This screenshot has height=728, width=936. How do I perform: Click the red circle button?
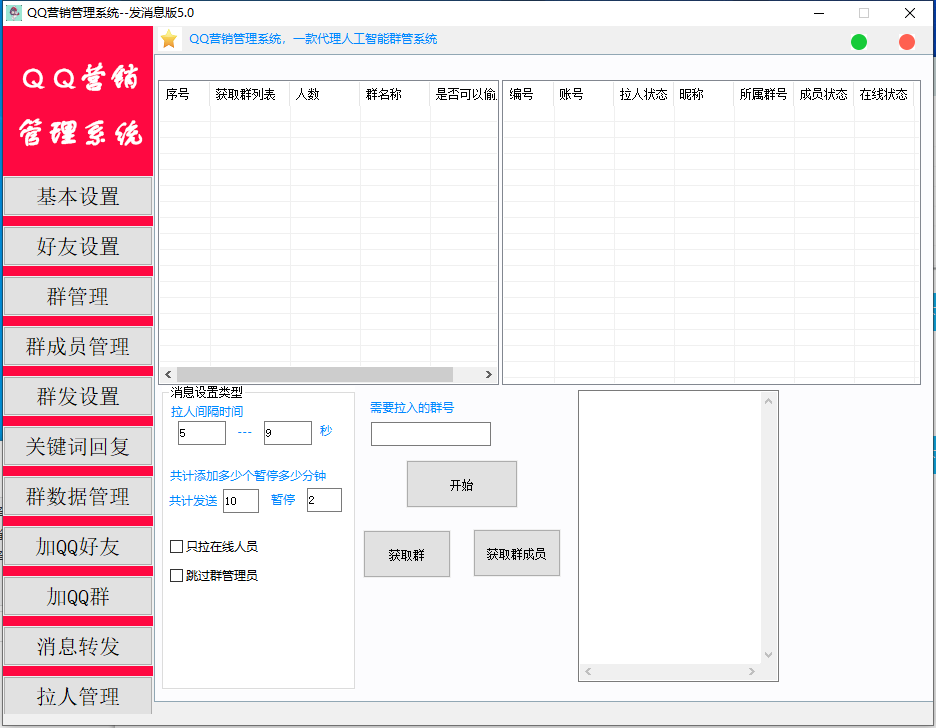906,42
